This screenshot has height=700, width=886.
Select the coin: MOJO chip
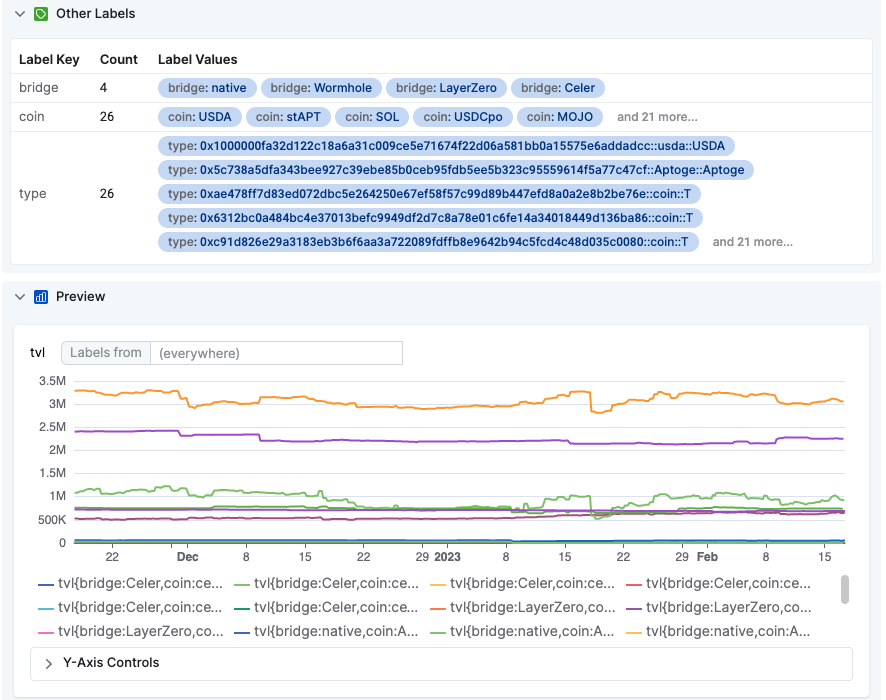[560, 117]
